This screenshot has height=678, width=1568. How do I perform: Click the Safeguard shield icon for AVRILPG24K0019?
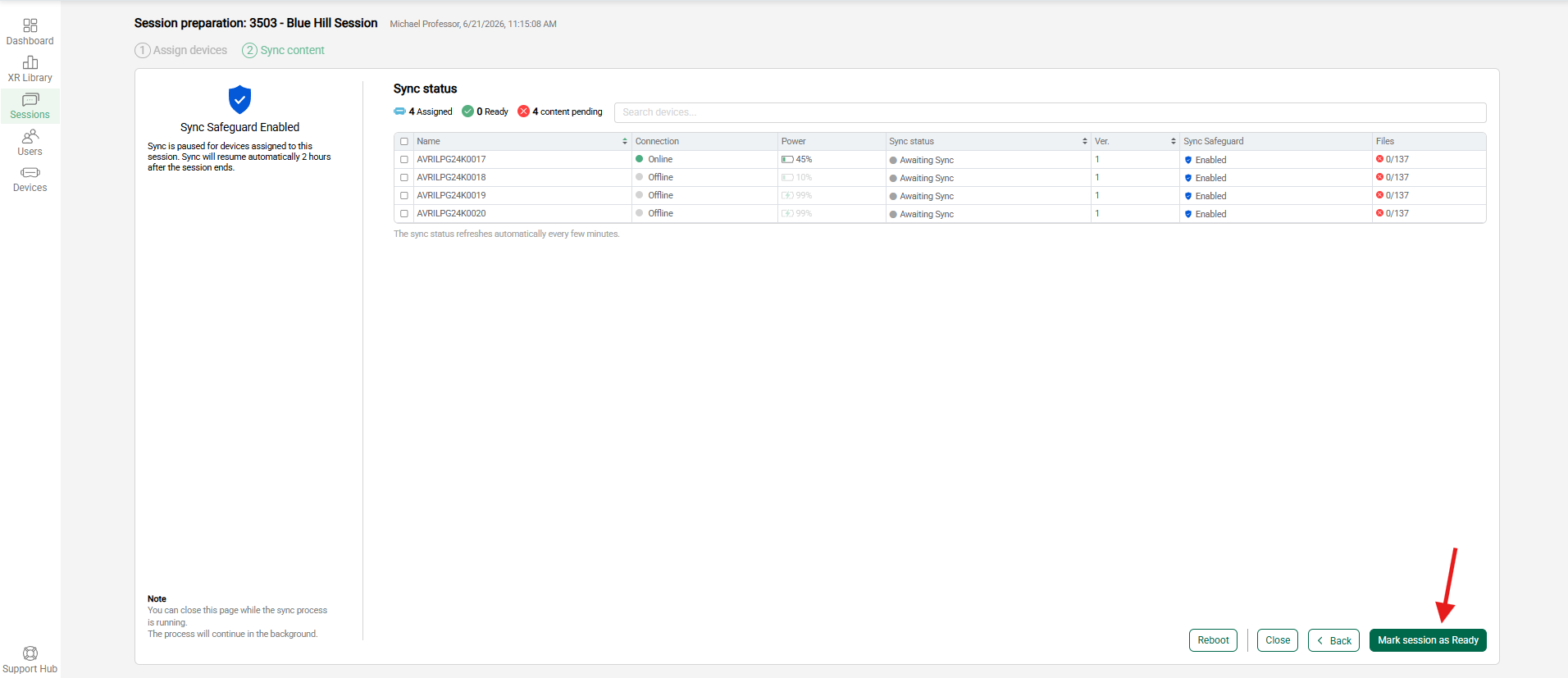tap(1188, 196)
